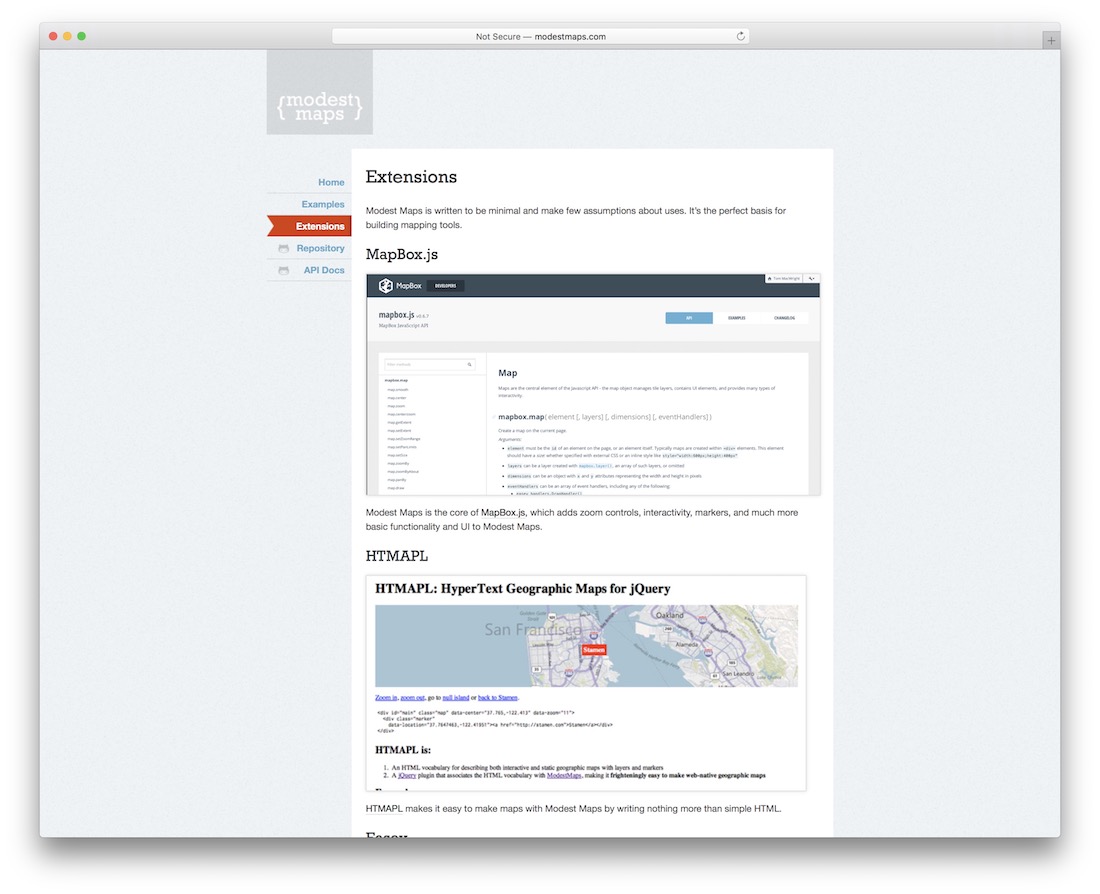Click the modest maps logo
The height and width of the screenshot is (894, 1100).
(320, 92)
